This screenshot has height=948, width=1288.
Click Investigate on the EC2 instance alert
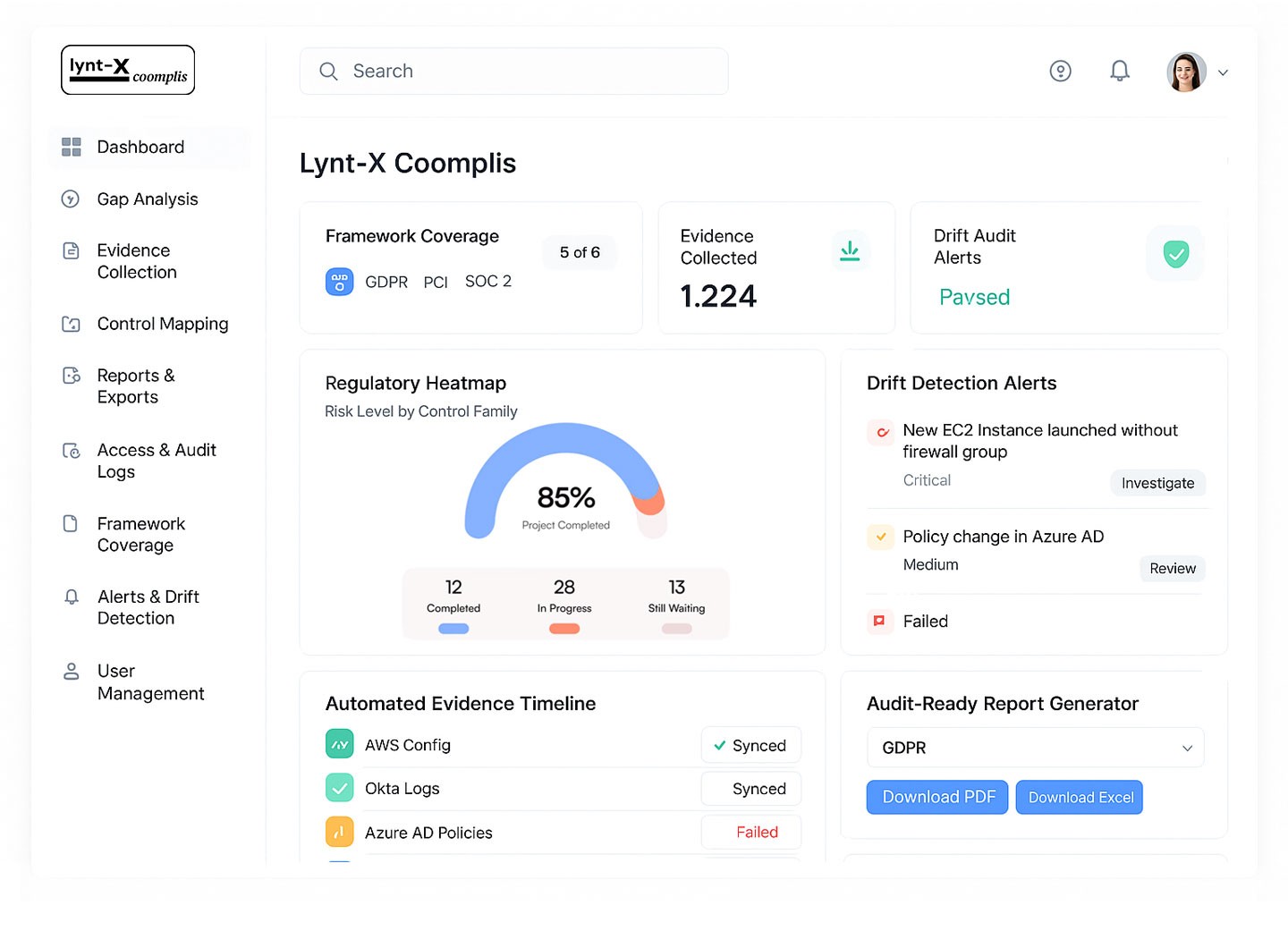click(x=1157, y=483)
